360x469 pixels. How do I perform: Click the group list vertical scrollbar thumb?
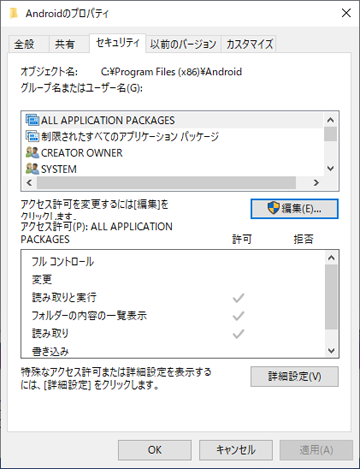coord(330,134)
